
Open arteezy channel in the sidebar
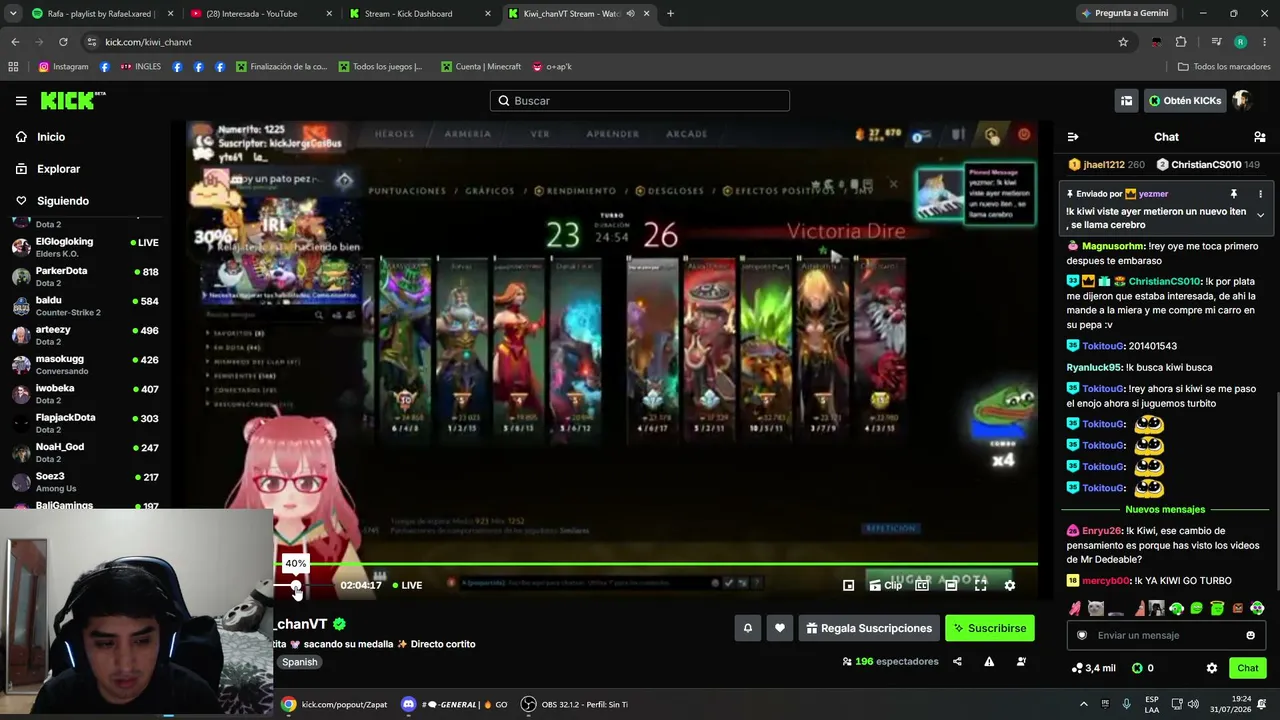tap(85, 335)
